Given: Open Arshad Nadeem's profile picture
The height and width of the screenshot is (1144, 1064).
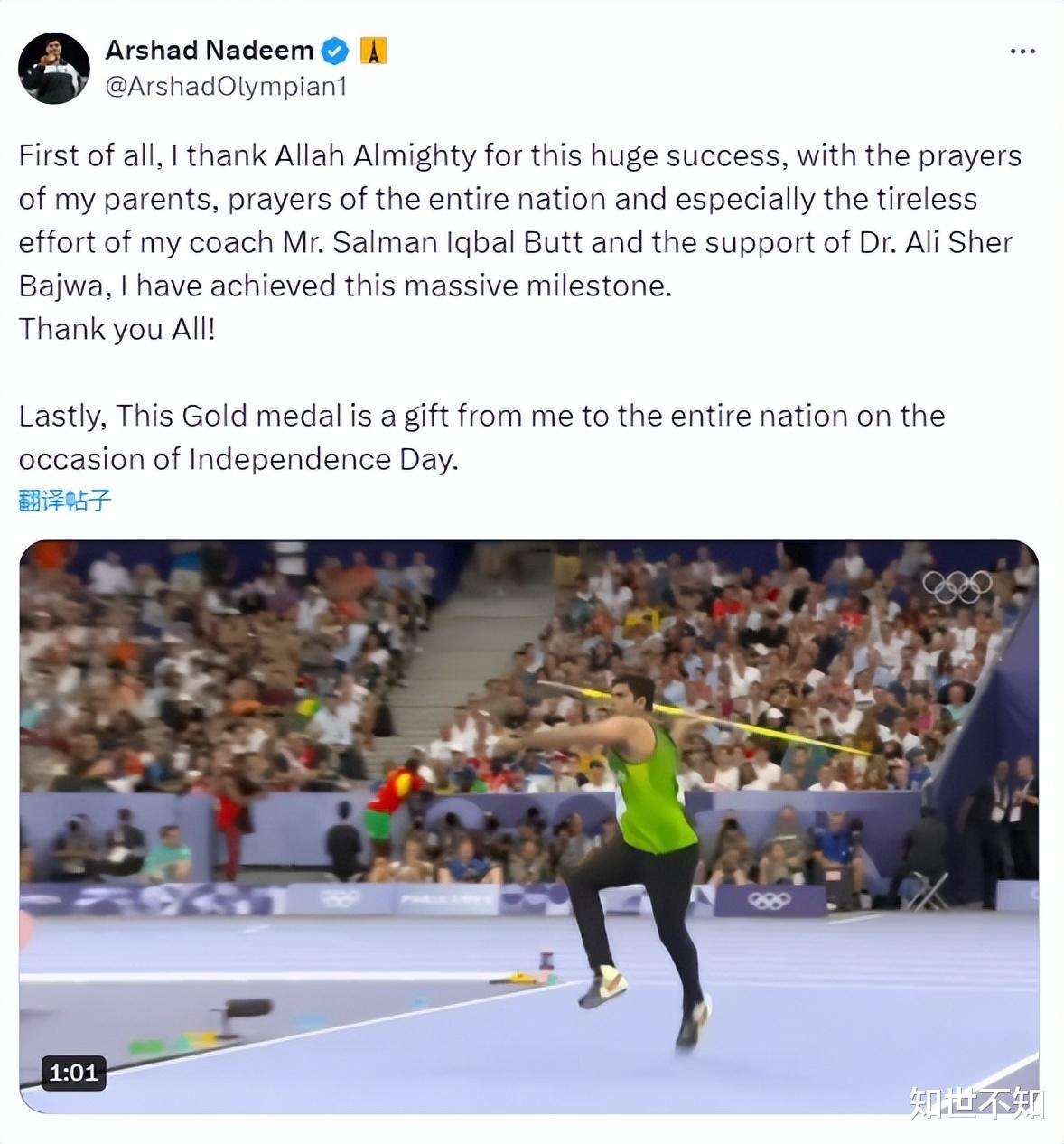Looking at the screenshot, I should tap(54, 68).
